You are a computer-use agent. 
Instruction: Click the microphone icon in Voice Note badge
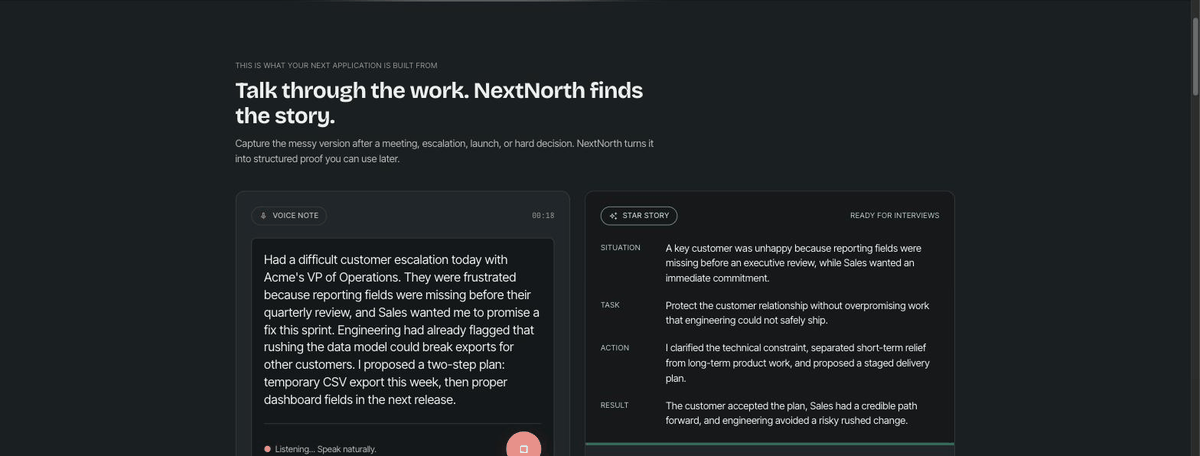point(264,215)
